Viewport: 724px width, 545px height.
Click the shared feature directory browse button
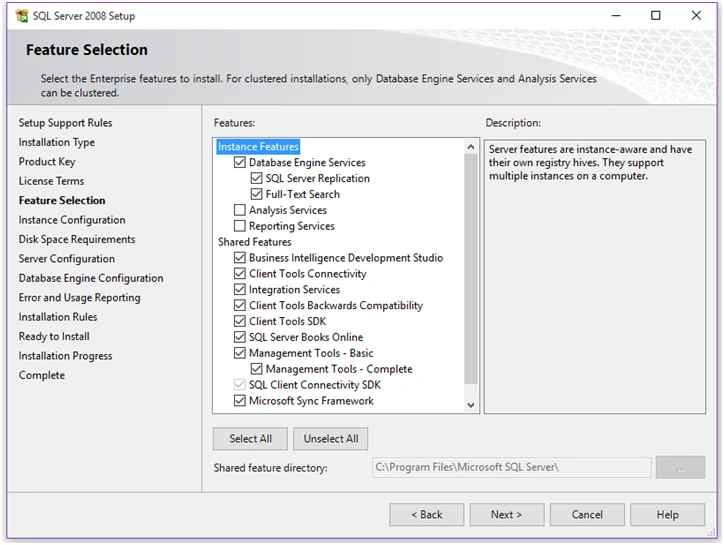(680, 467)
